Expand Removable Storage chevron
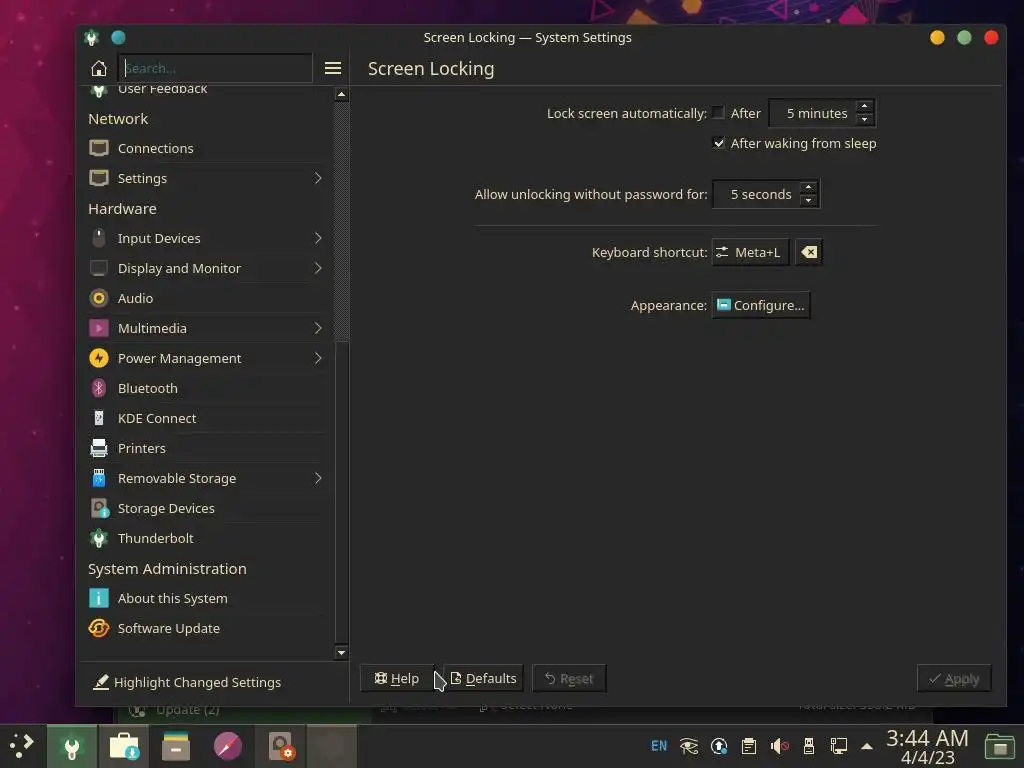Image resolution: width=1024 pixels, height=768 pixels. [318, 479]
